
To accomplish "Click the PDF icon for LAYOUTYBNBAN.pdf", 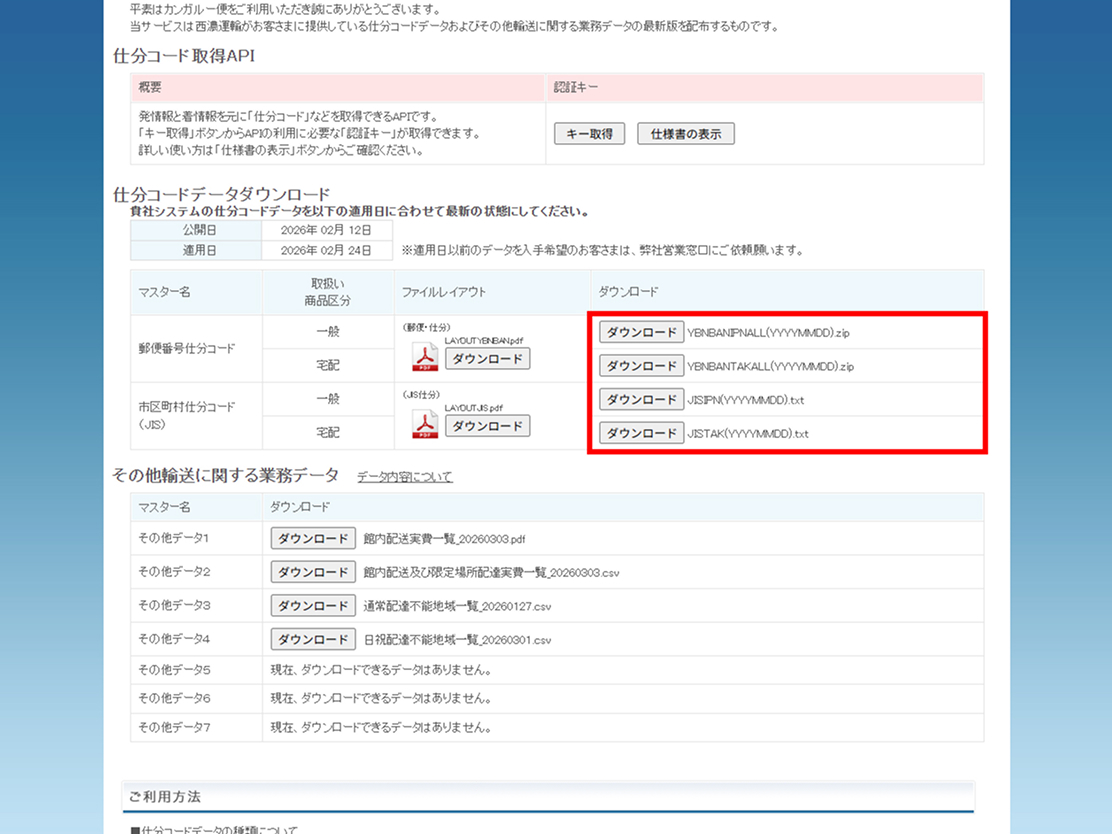I will [425, 357].
